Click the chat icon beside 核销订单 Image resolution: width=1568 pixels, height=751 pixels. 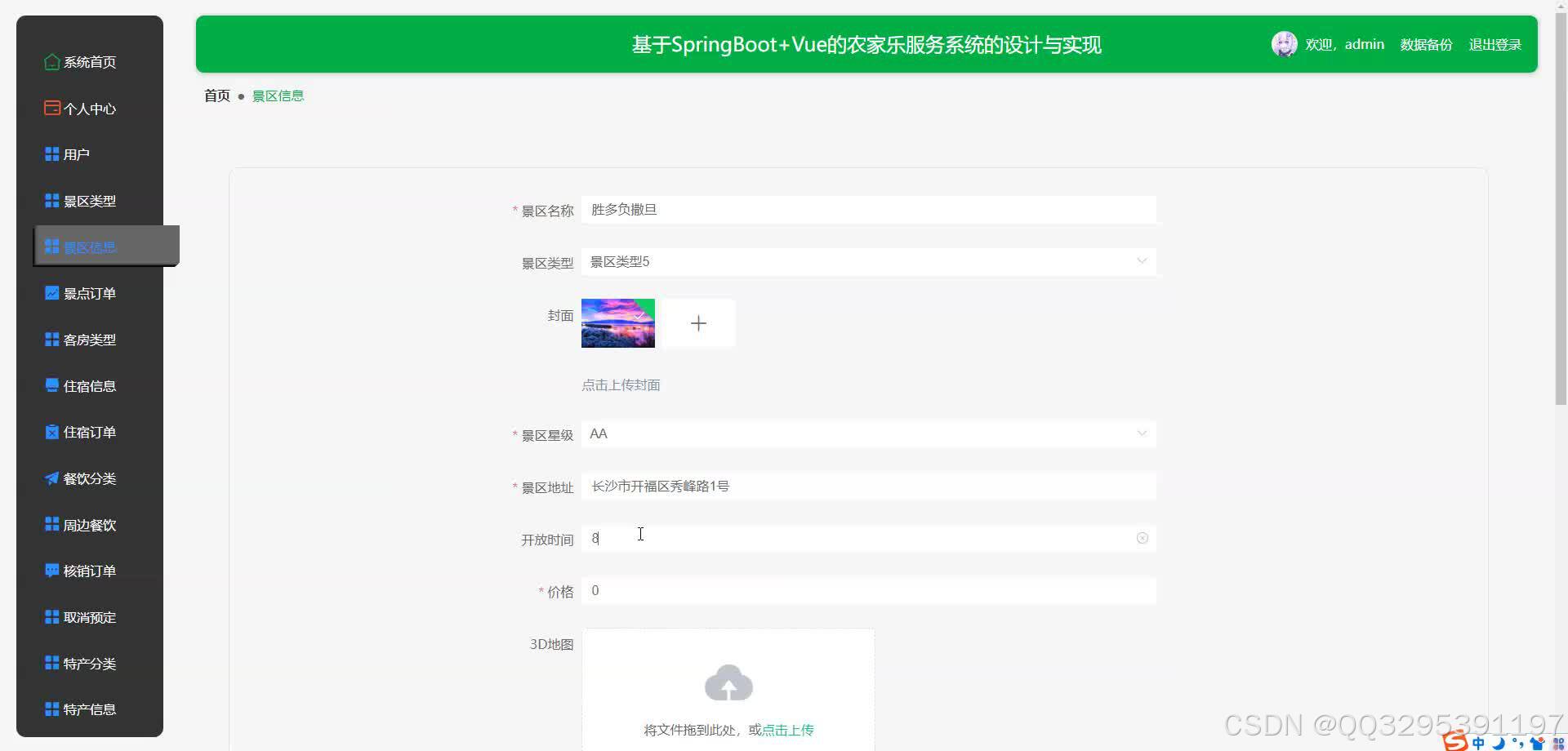(51, 571)
